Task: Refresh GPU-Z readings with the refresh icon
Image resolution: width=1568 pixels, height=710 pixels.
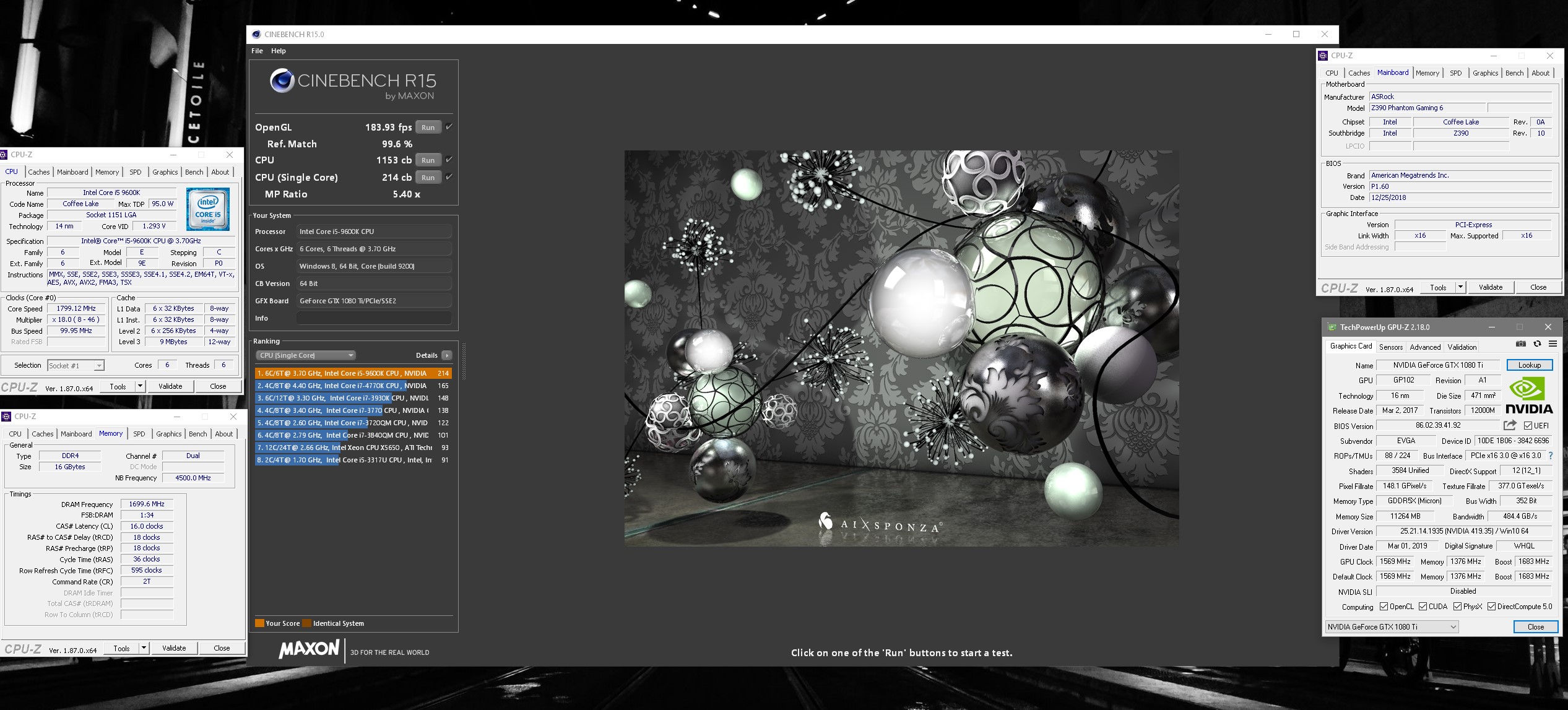Action: (x=1537, y=344)
